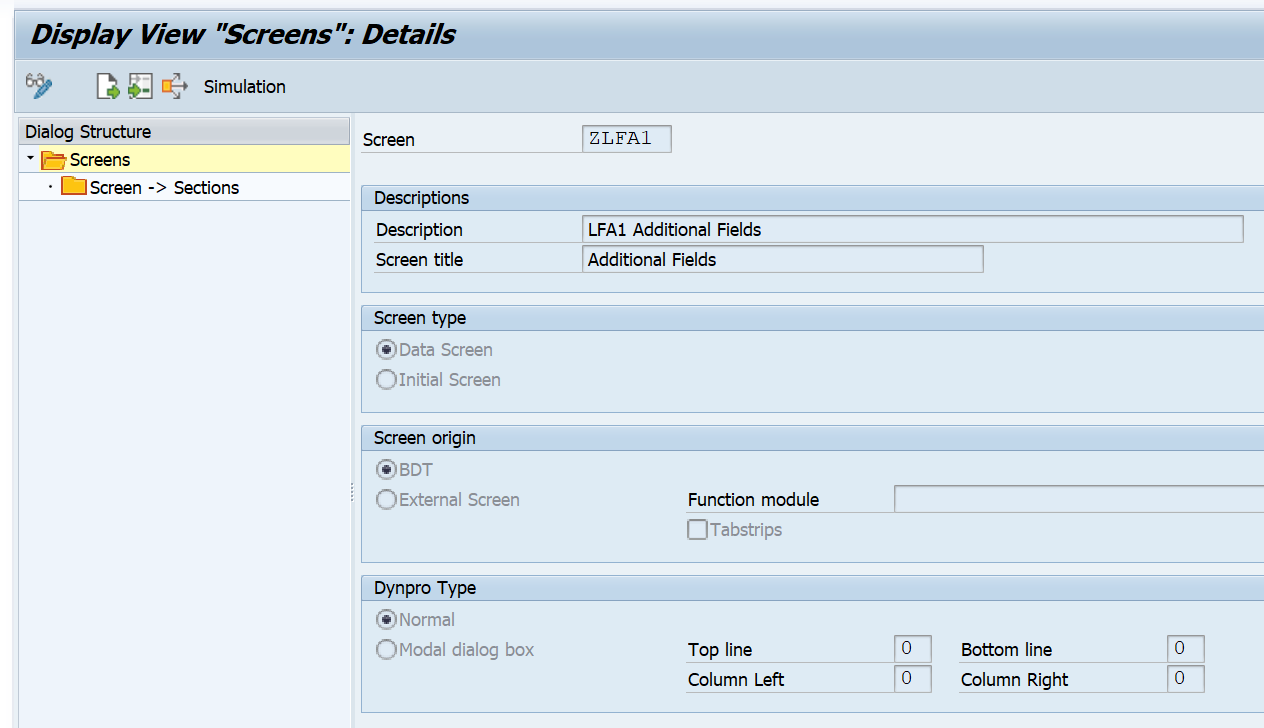Viewport: 1264px width, 728px height.
Task: Click the orange expand-structure toolbar icon
Action: coord(174,86)
